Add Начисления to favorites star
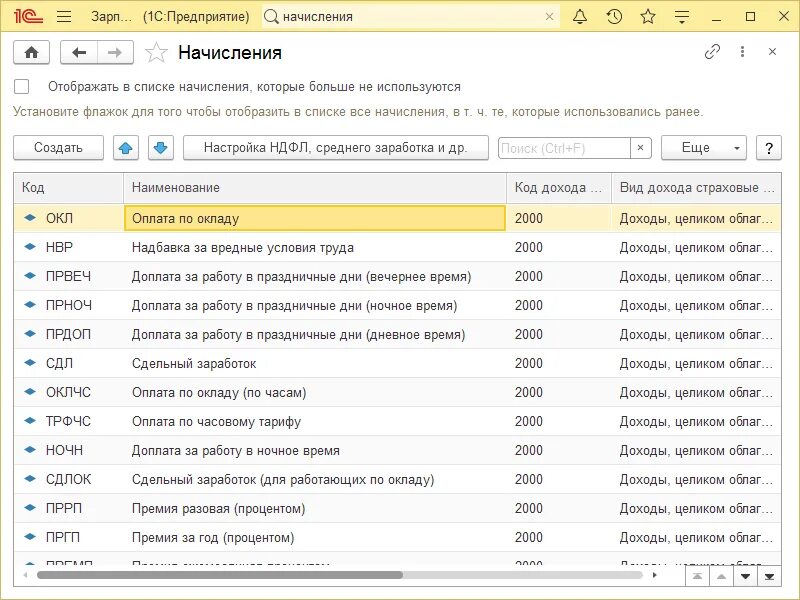800x600 pixels. 156,53
